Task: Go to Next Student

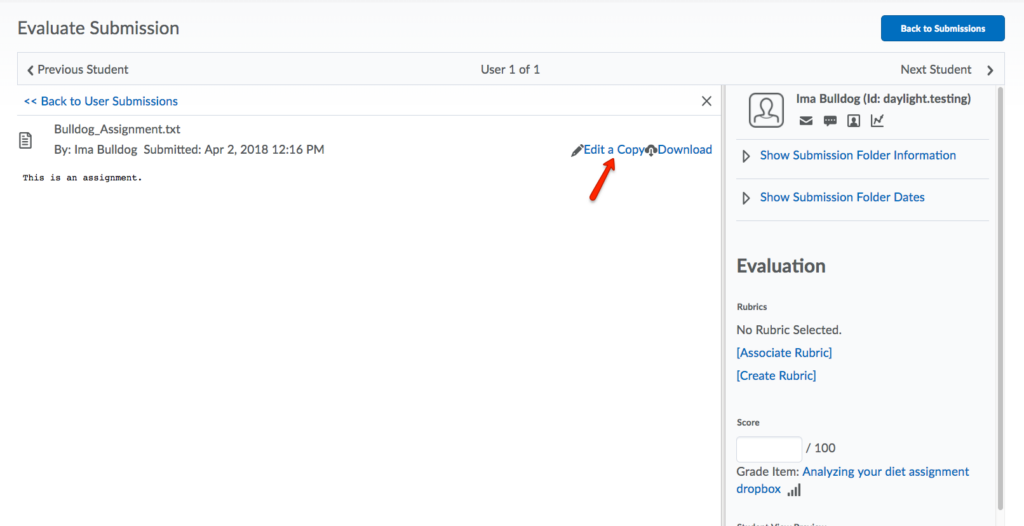Action: (x=946, y=70)
